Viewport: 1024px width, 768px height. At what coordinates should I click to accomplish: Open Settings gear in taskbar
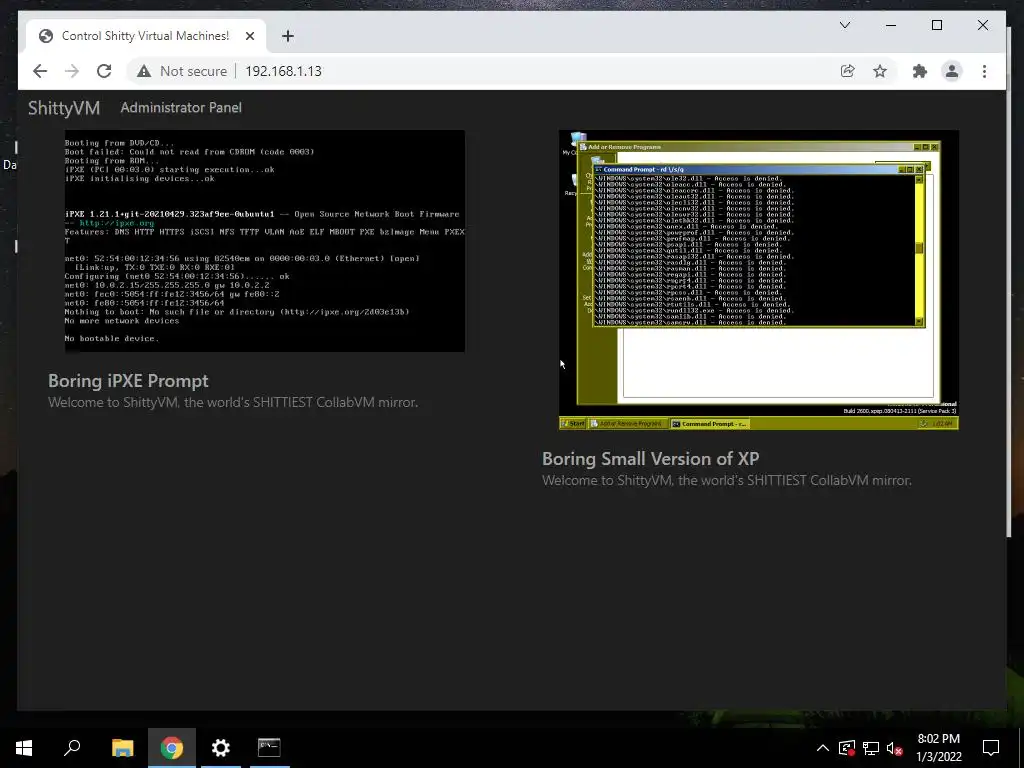(x=221, y=748)
